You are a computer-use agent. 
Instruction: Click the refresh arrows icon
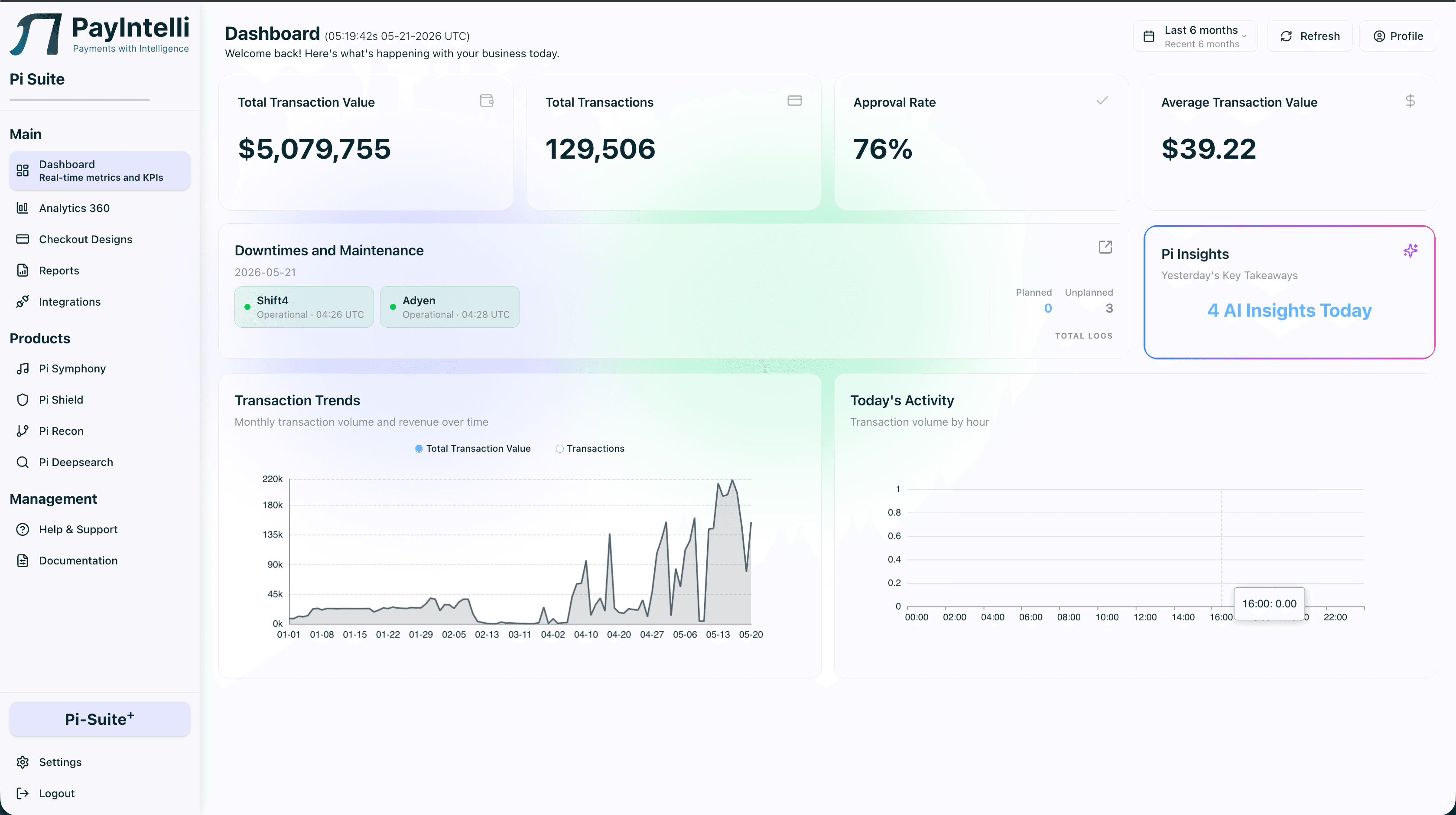[x=1287, y=36]
